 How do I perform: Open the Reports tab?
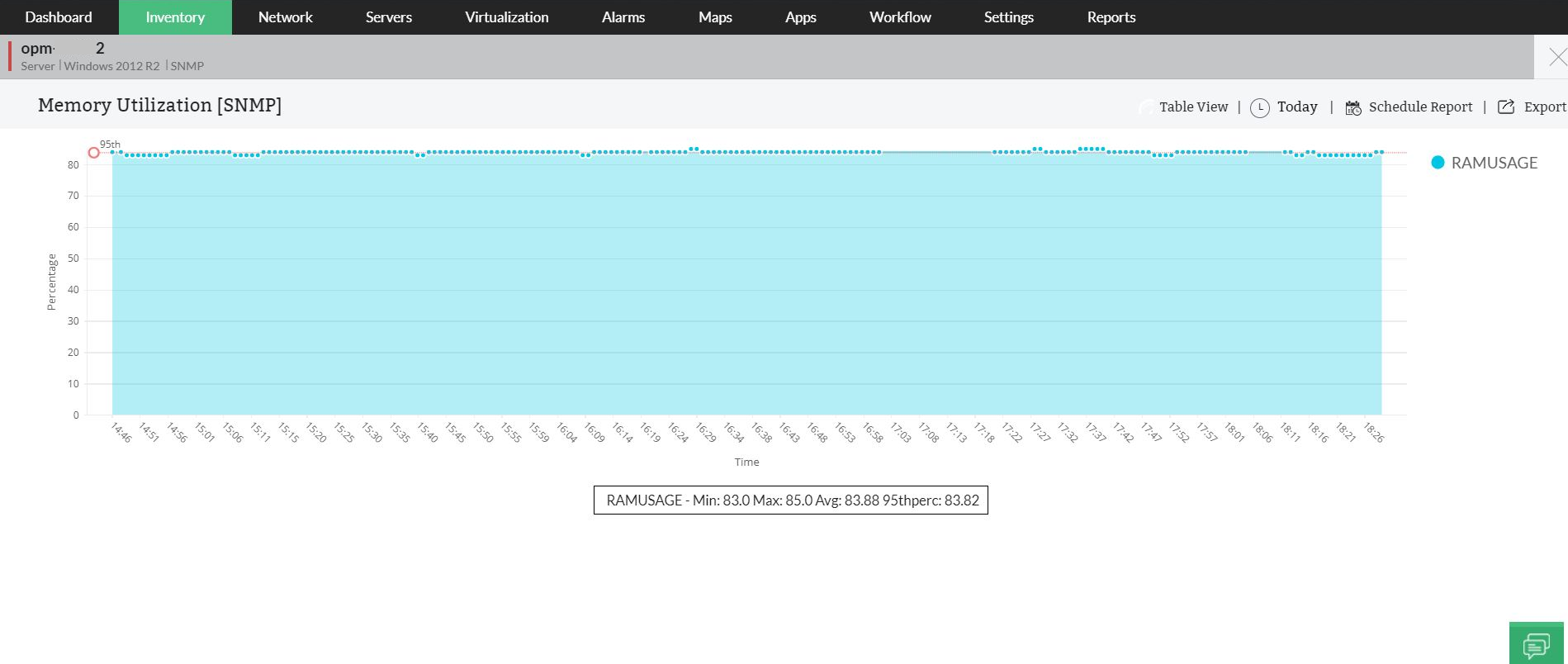pyautogui.click(x=1111, y=17)
